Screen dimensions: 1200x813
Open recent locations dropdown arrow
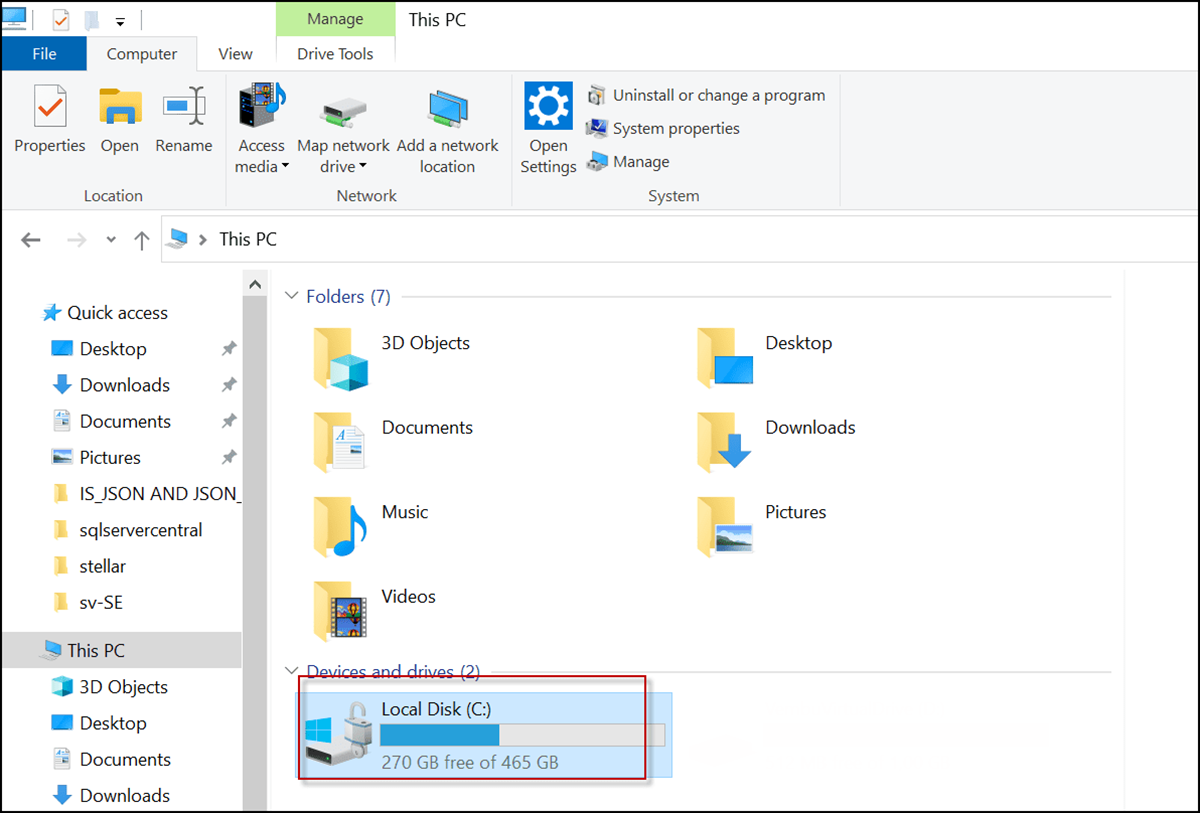pos(111,240)
